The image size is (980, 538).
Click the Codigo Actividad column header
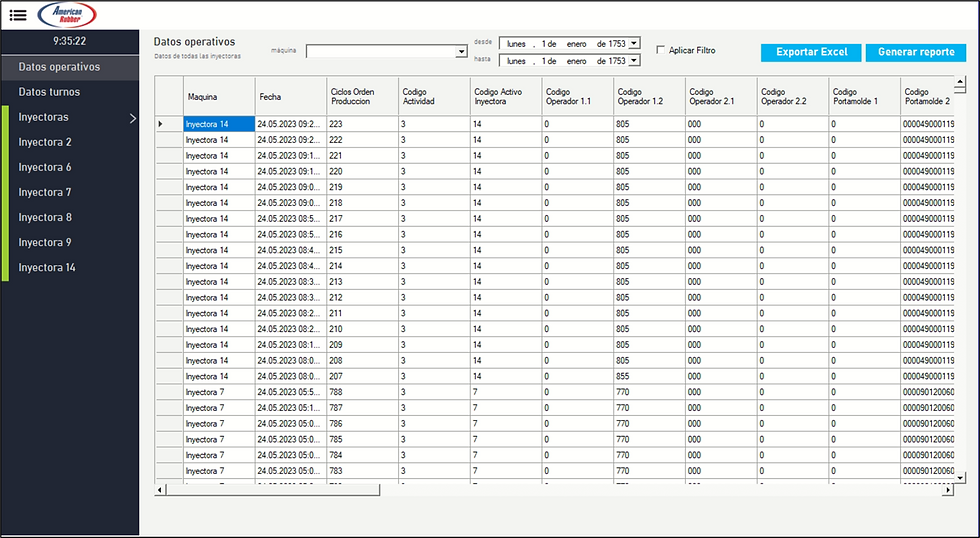point(434,97)
